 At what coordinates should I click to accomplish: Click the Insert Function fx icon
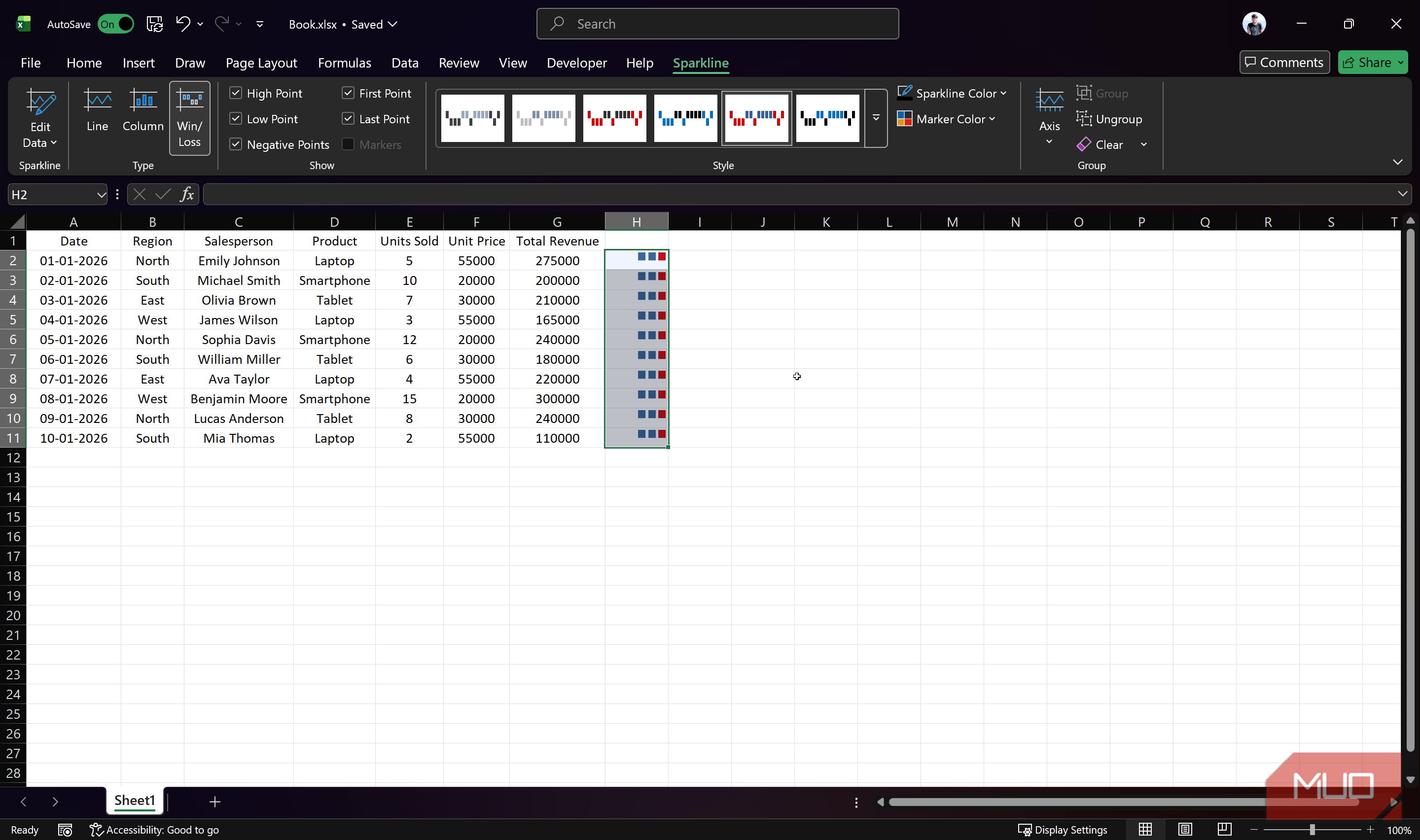[x=187, y=195]
